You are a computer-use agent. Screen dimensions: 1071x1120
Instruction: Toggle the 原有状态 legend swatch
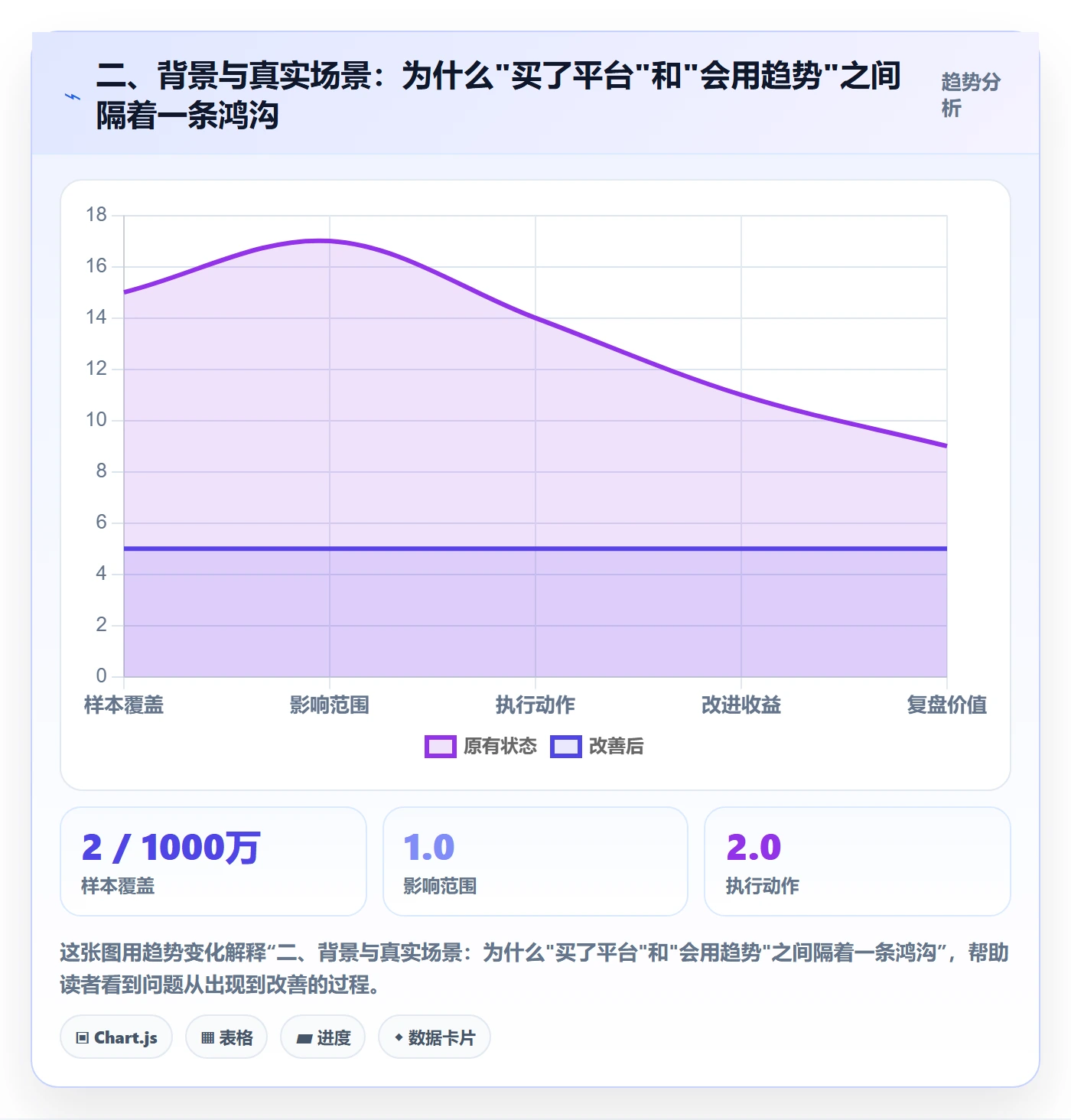click(x=441, y=747)
